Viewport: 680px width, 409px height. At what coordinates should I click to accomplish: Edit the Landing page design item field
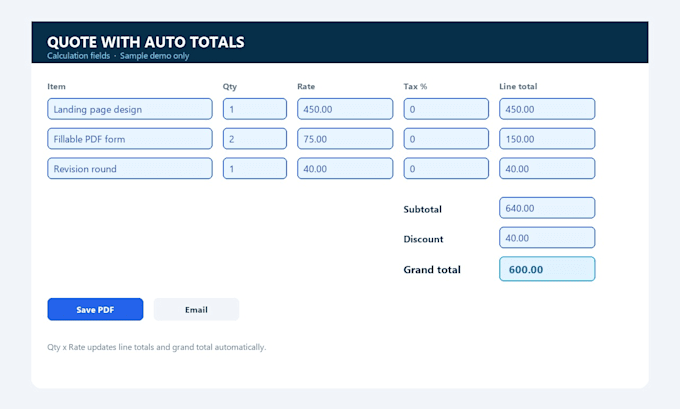click(130, 109)
